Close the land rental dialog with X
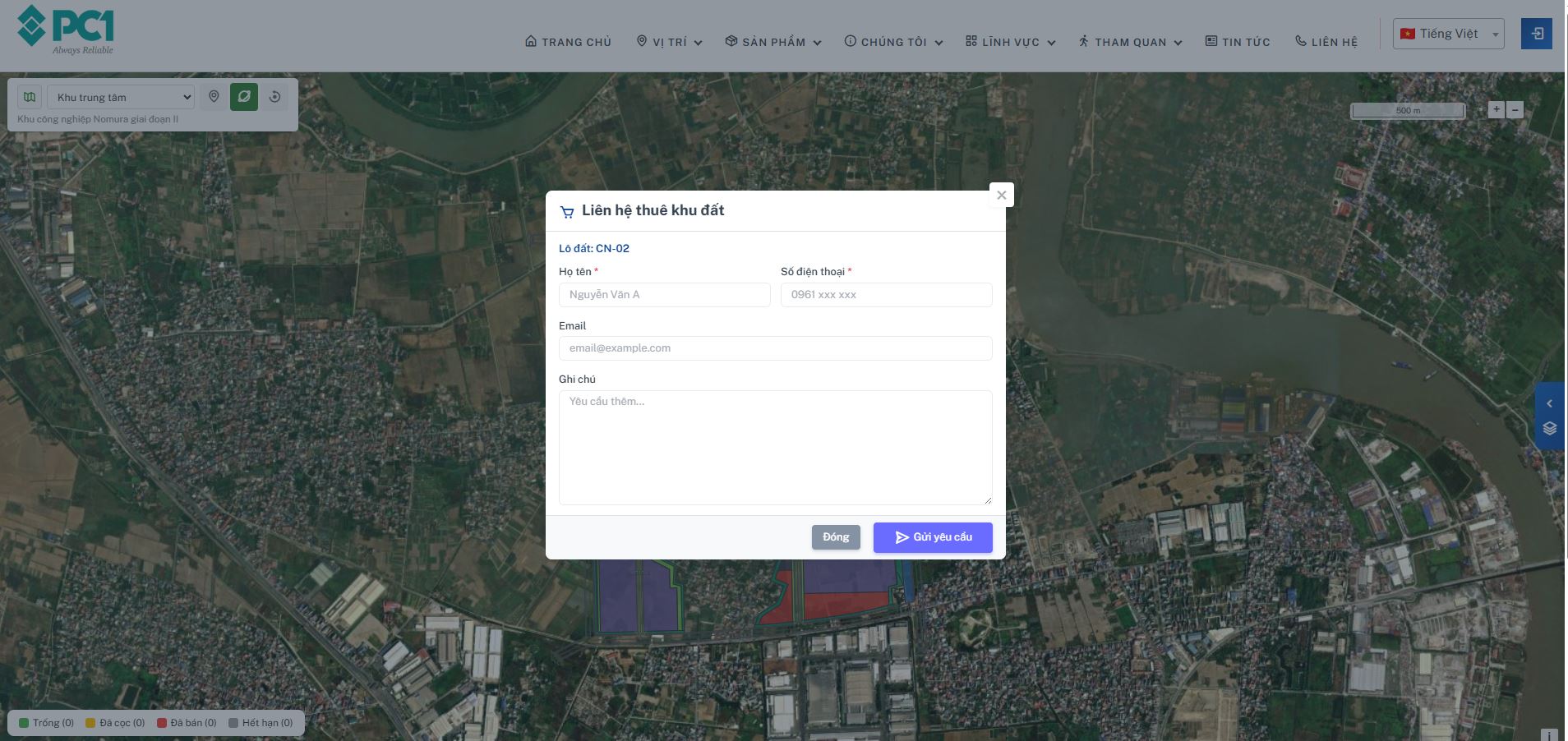The height and width of the screenshot is (741, 1568). (x=1001, y=195)
